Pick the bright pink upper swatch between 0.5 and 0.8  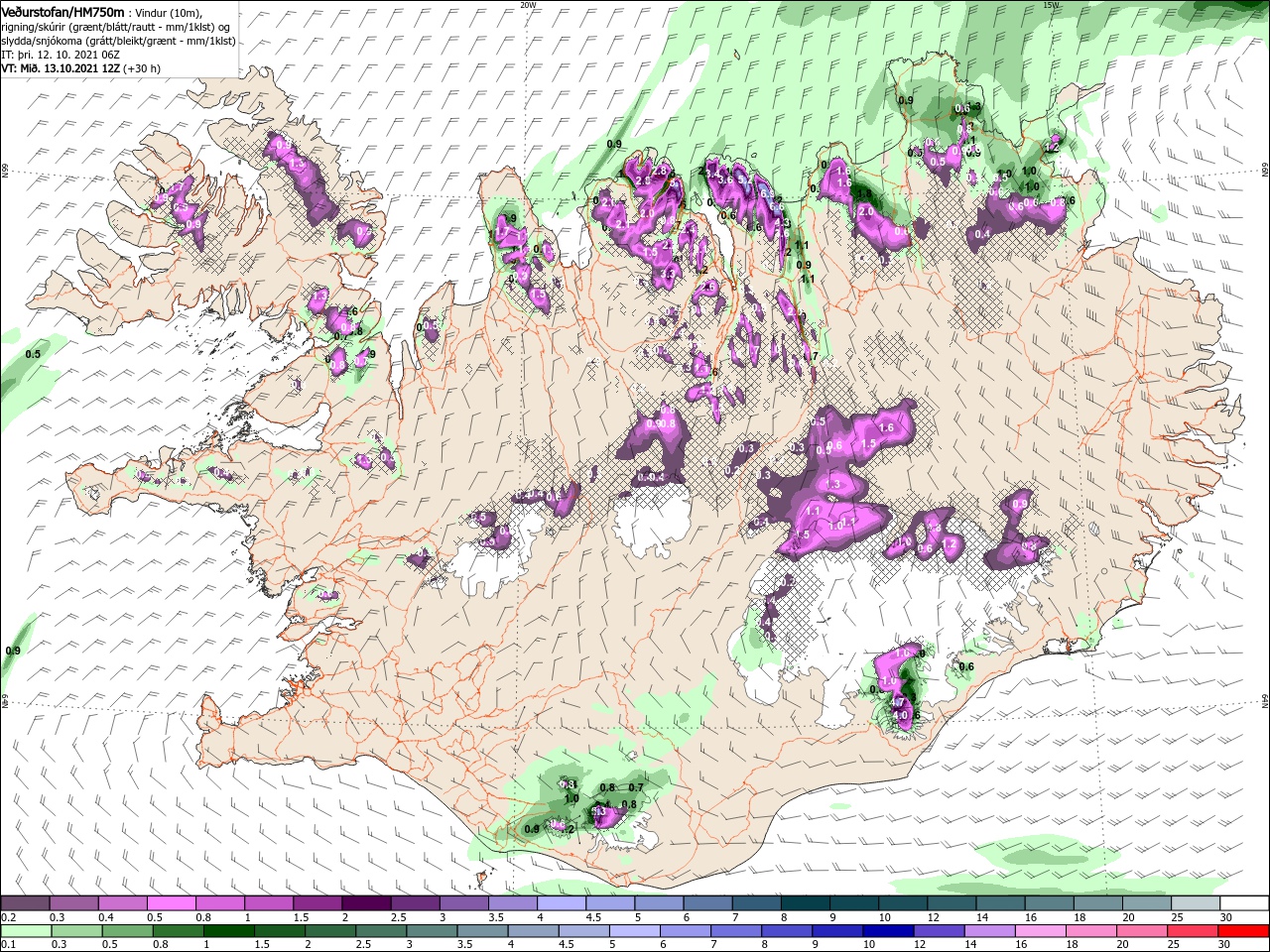[171, 903]
